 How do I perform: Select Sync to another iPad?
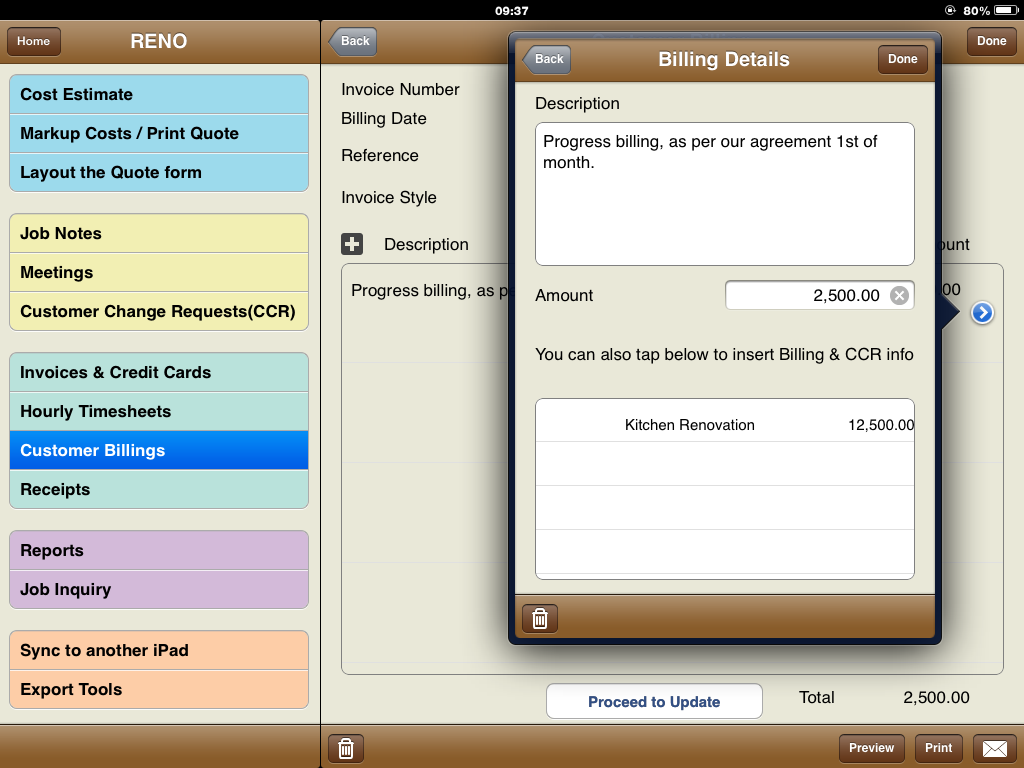click(159, 650)
